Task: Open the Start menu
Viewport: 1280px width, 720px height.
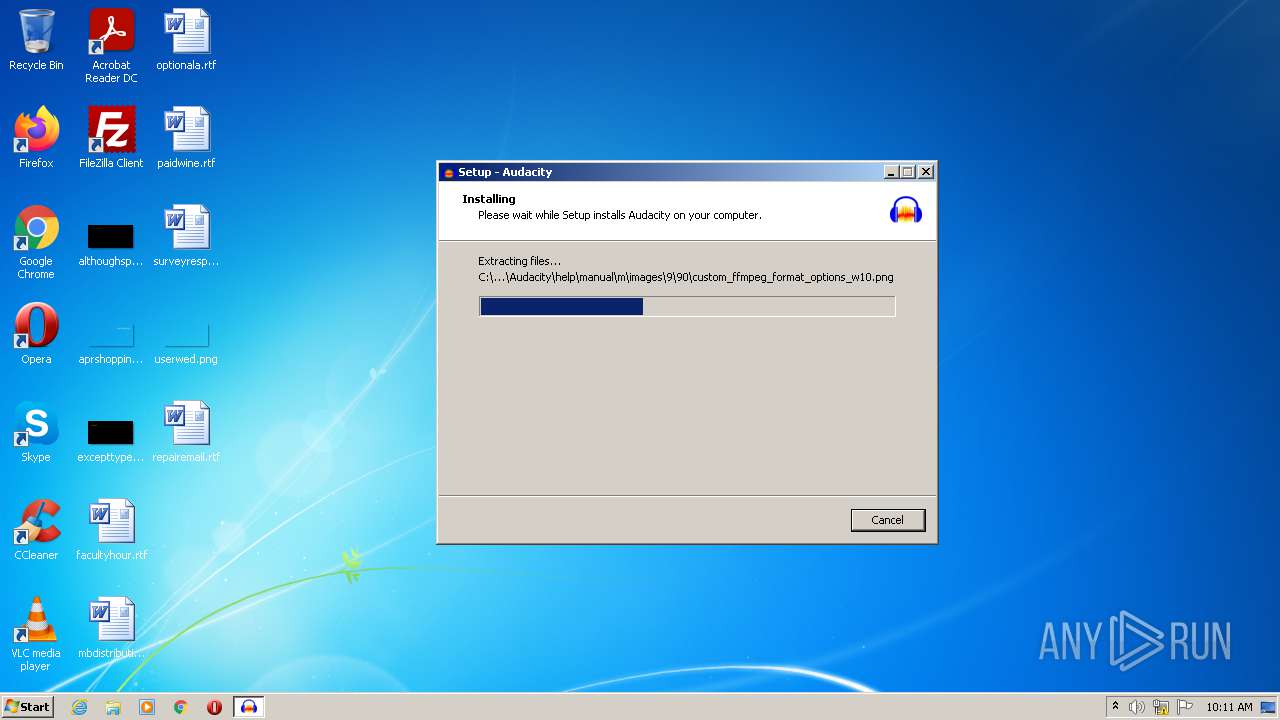Action: pyautogui.click(x=27, y=707)
